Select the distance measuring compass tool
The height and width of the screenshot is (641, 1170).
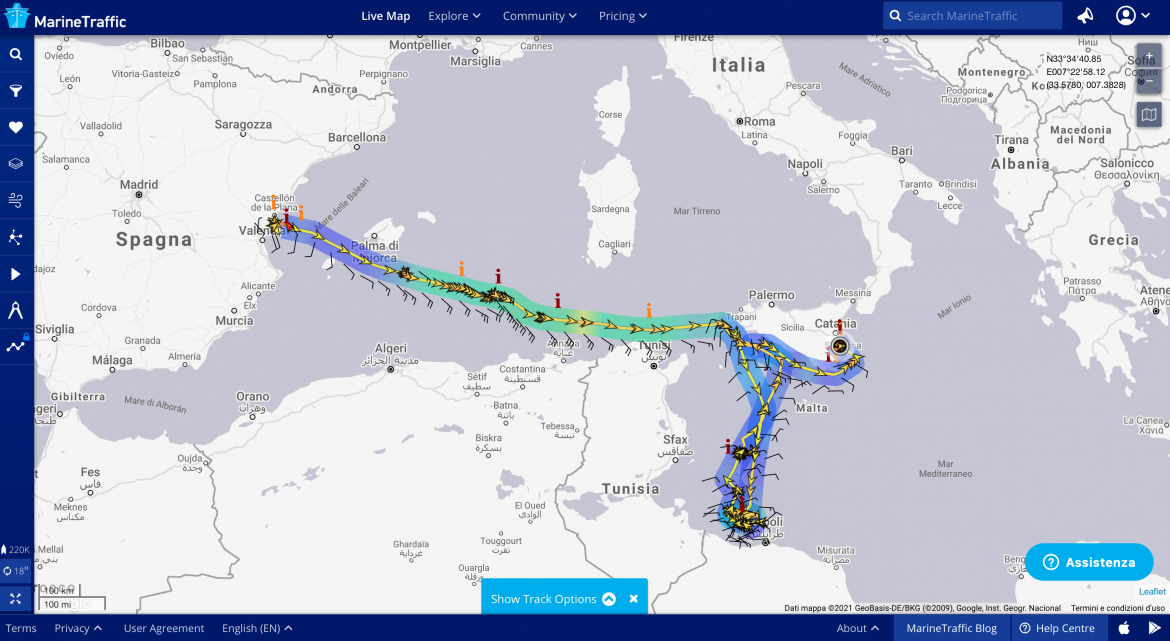[16, 310]
